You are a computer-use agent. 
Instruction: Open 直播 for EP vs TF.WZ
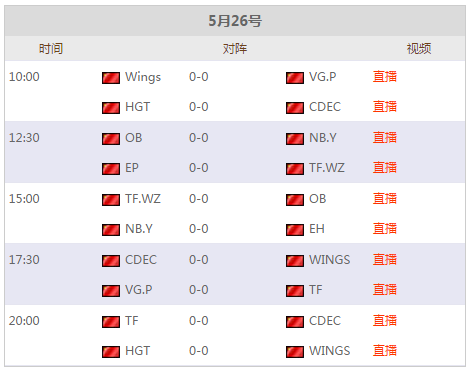pos(385,168)
